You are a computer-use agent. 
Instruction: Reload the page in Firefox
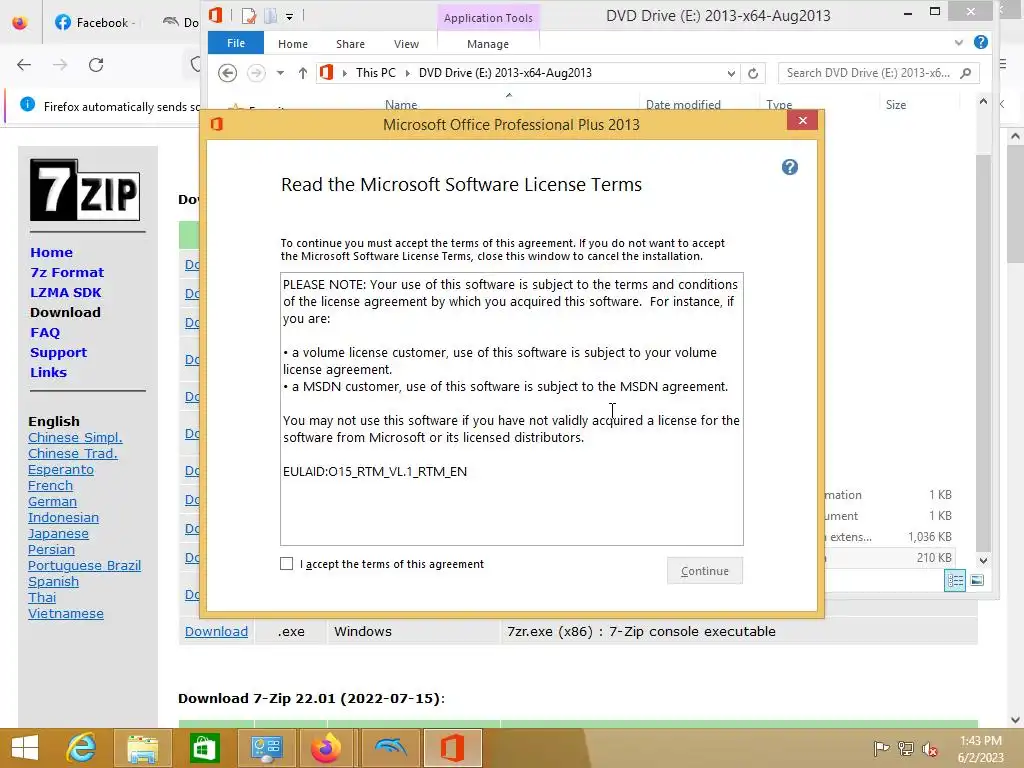pyautogui.click(x=96, y=65)
